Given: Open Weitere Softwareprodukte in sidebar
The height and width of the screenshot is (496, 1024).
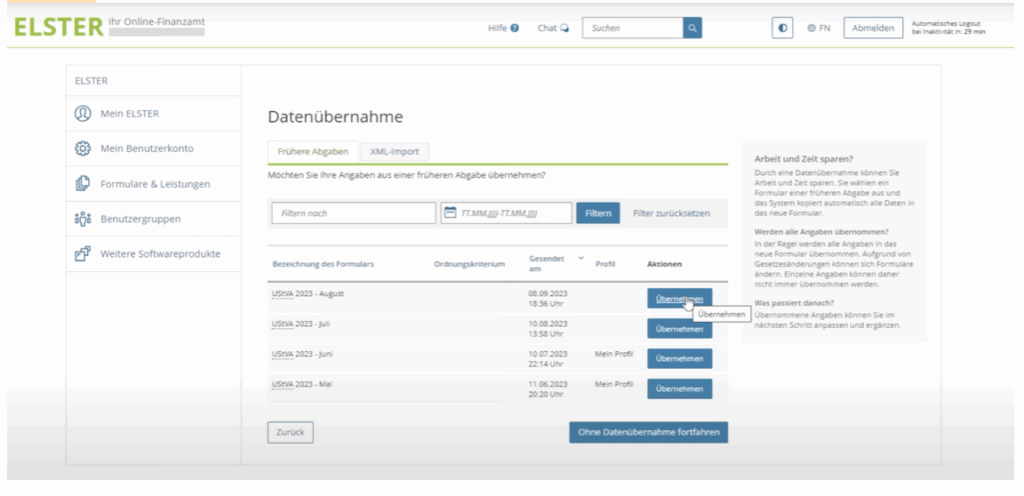Looking at the screenshot, I should pyautogui.click(x=160, y=253).
